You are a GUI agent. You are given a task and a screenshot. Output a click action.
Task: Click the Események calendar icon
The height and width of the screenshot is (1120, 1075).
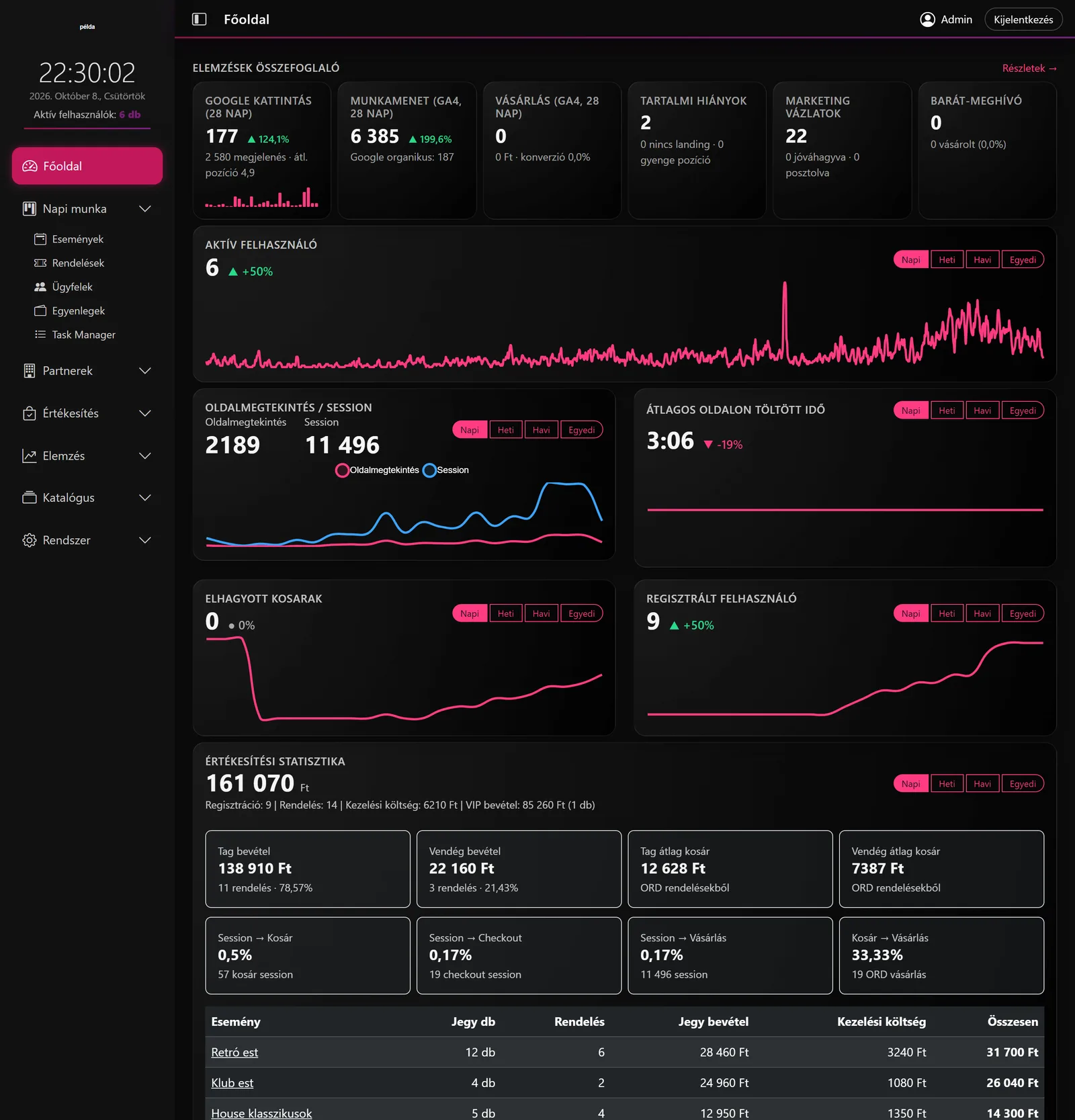click(x=40, y=239)
